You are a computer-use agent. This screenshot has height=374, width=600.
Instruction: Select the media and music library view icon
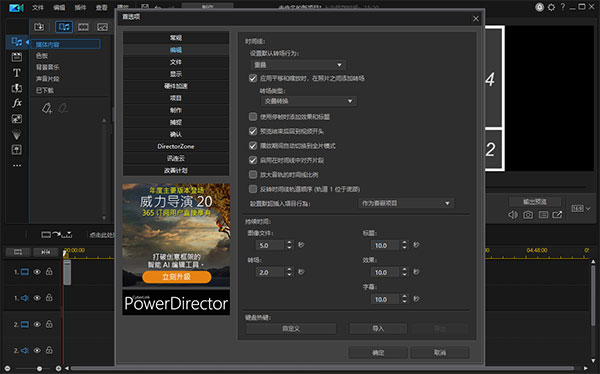pos(64,27)
